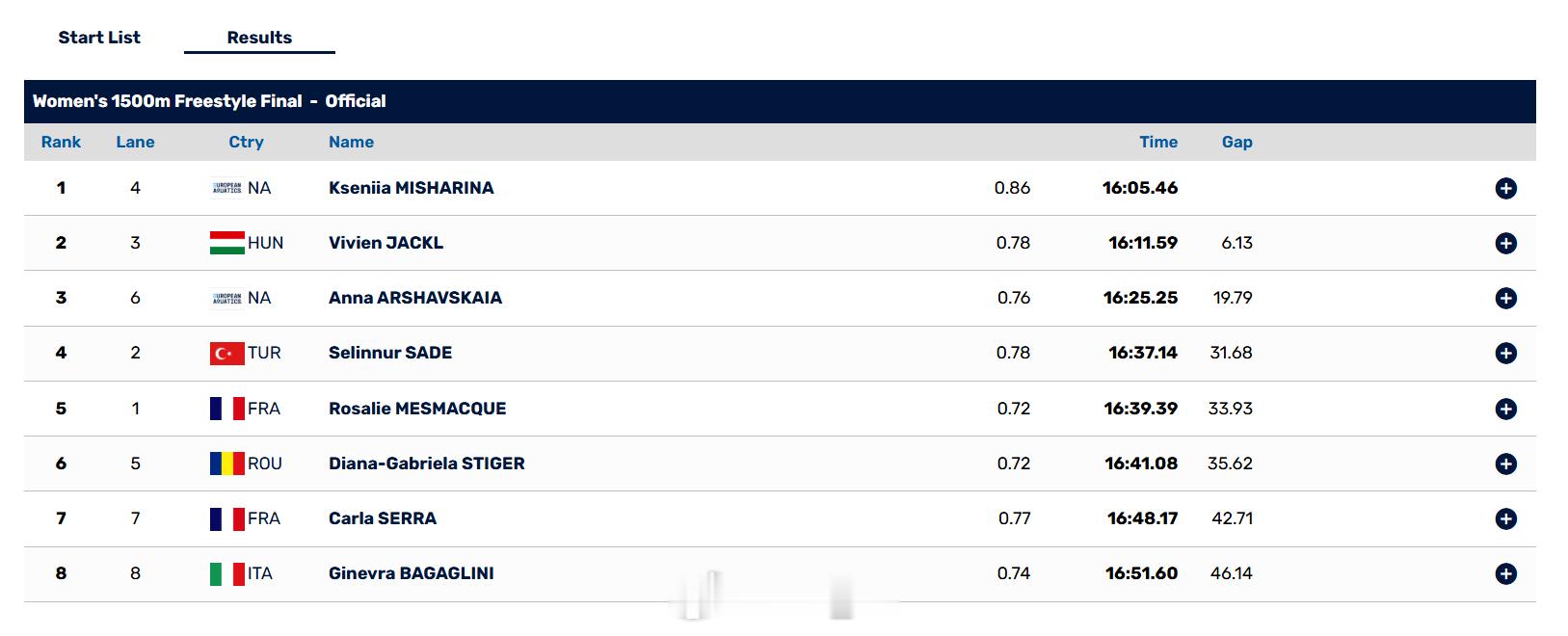Click the Italy flag icon

point(227,574)
